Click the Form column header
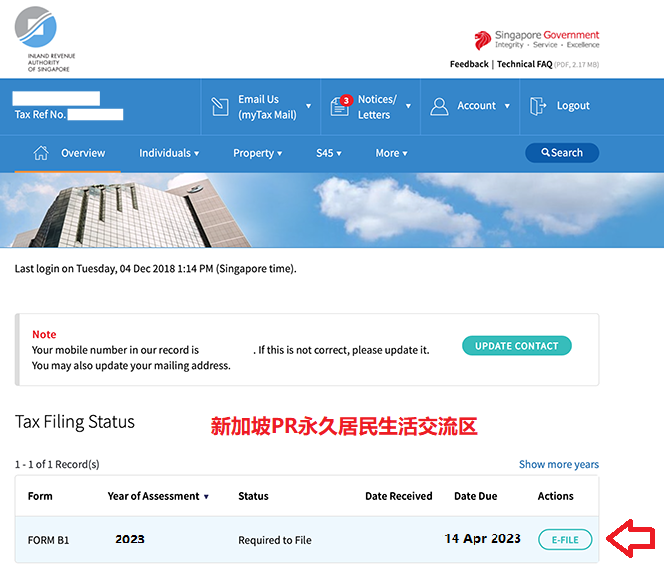 40,496
